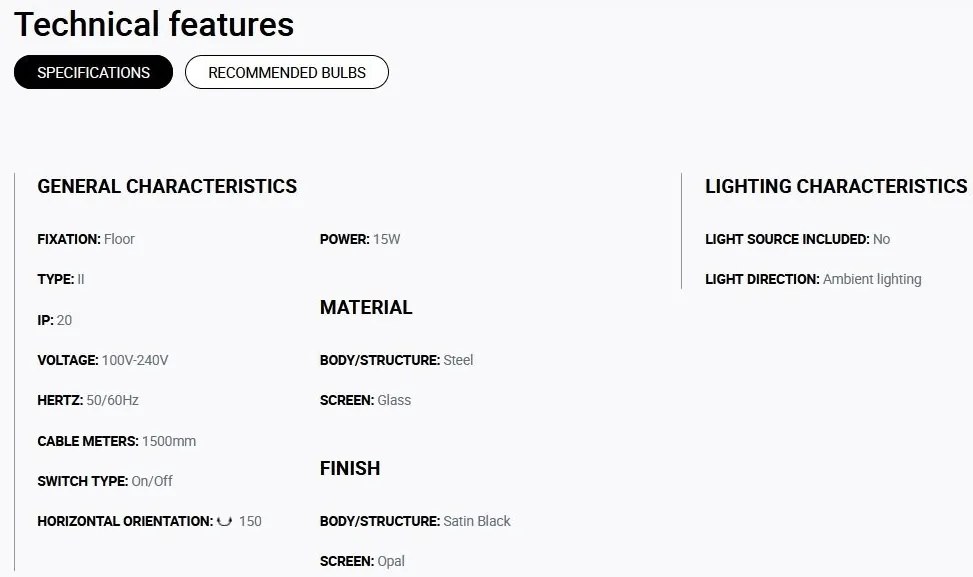Click the Material section heading

[366, 307]
